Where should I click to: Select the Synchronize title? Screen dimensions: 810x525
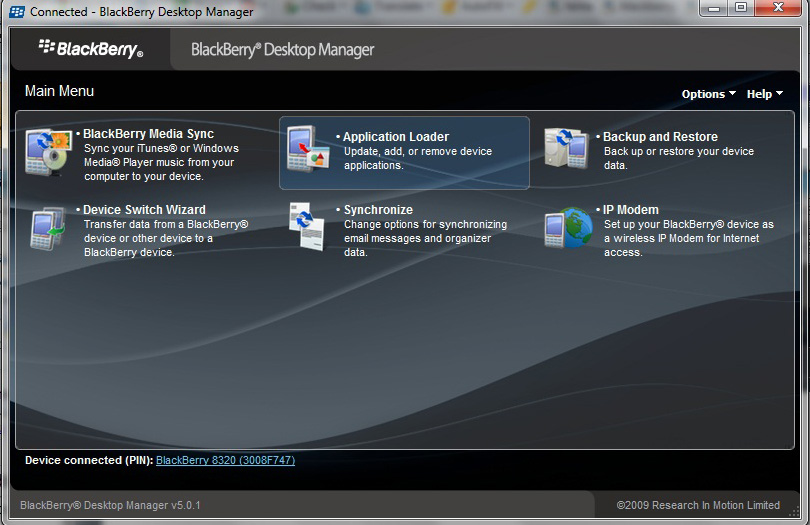point(378,210)
